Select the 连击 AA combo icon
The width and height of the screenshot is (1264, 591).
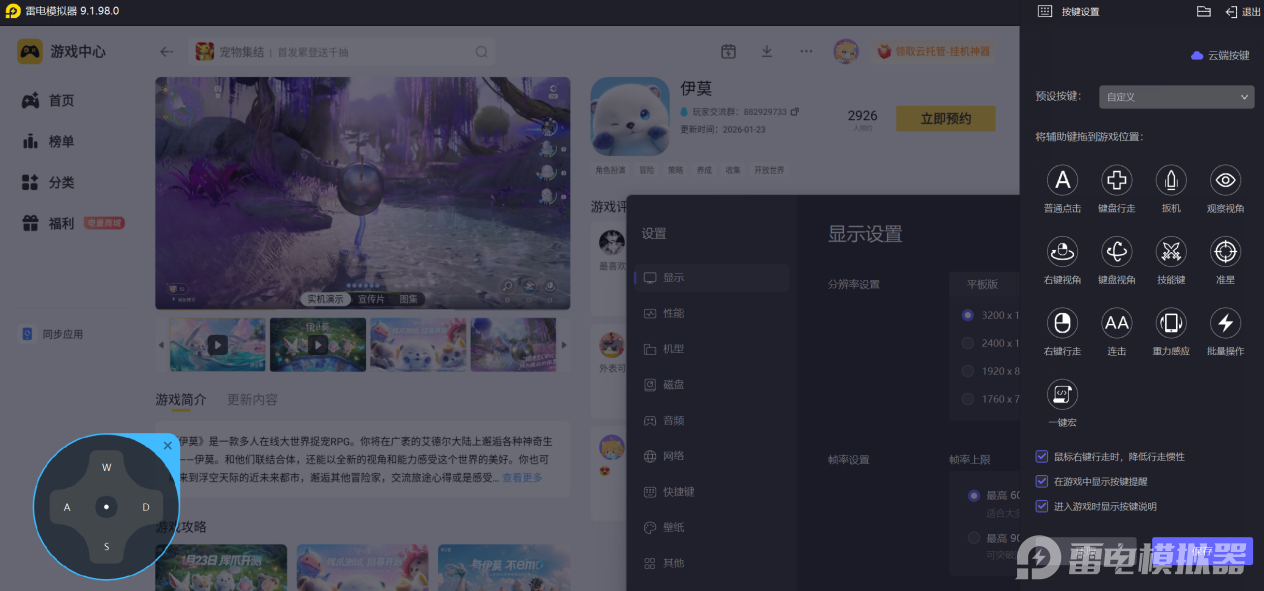coord(1116,322)
